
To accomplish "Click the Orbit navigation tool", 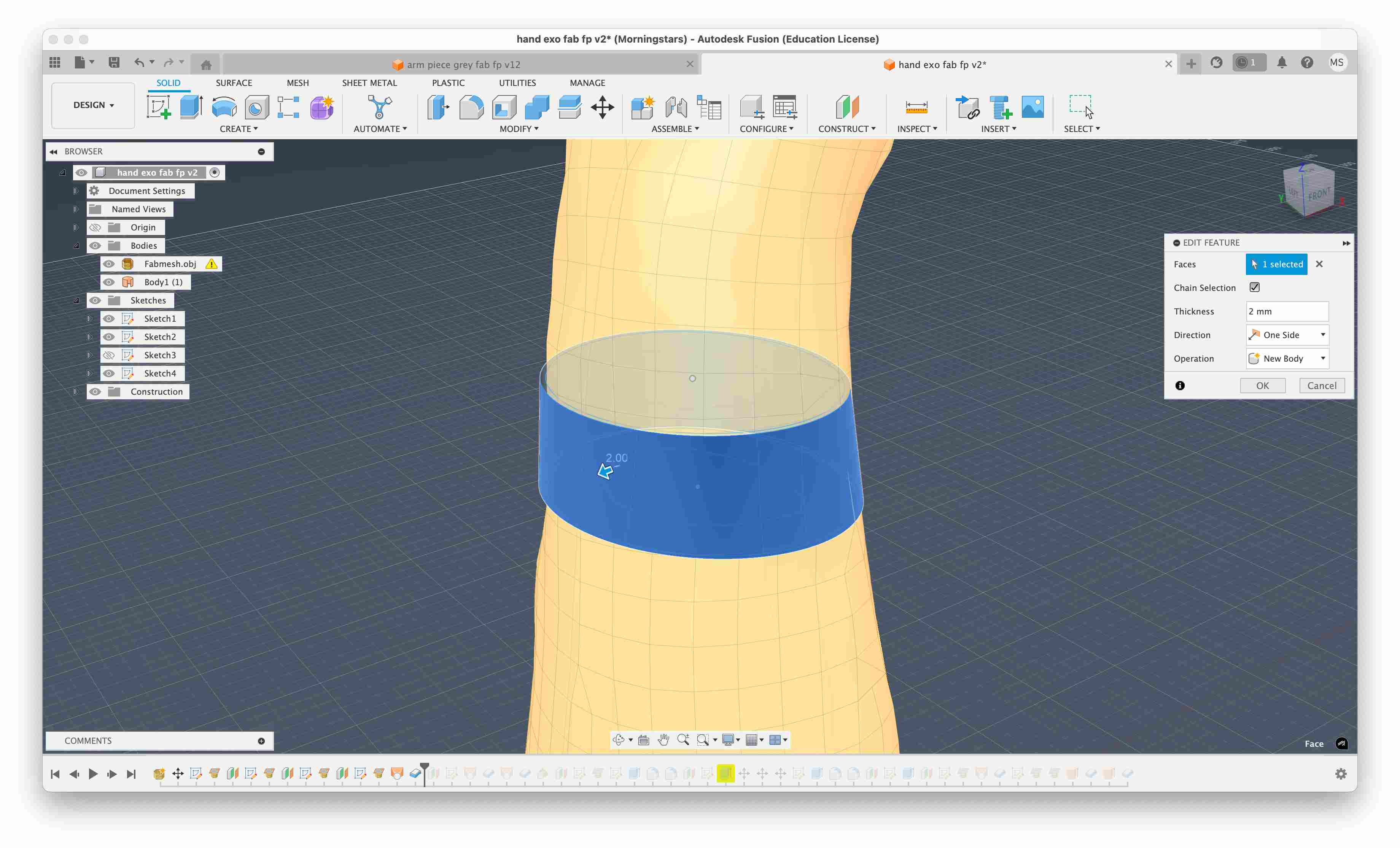I will click(x=619, y=740).
